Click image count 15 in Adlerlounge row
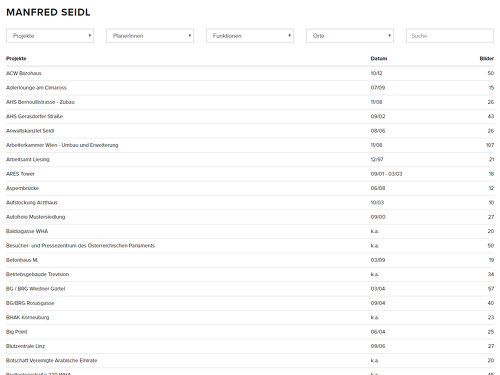The image size is (500, 375). pos(491,88)
